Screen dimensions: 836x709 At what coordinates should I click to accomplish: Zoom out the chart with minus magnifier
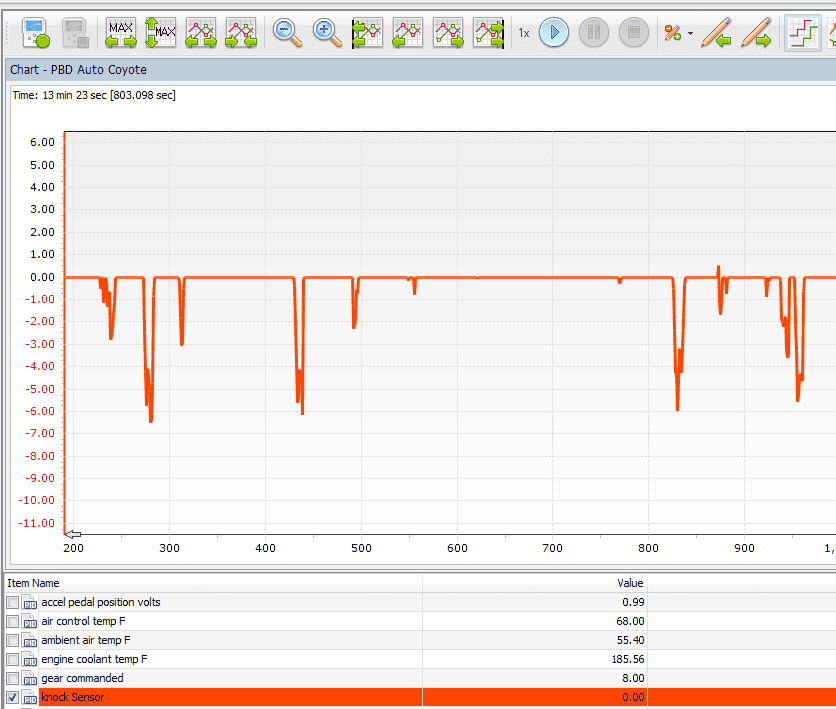[x=287, y=33]
